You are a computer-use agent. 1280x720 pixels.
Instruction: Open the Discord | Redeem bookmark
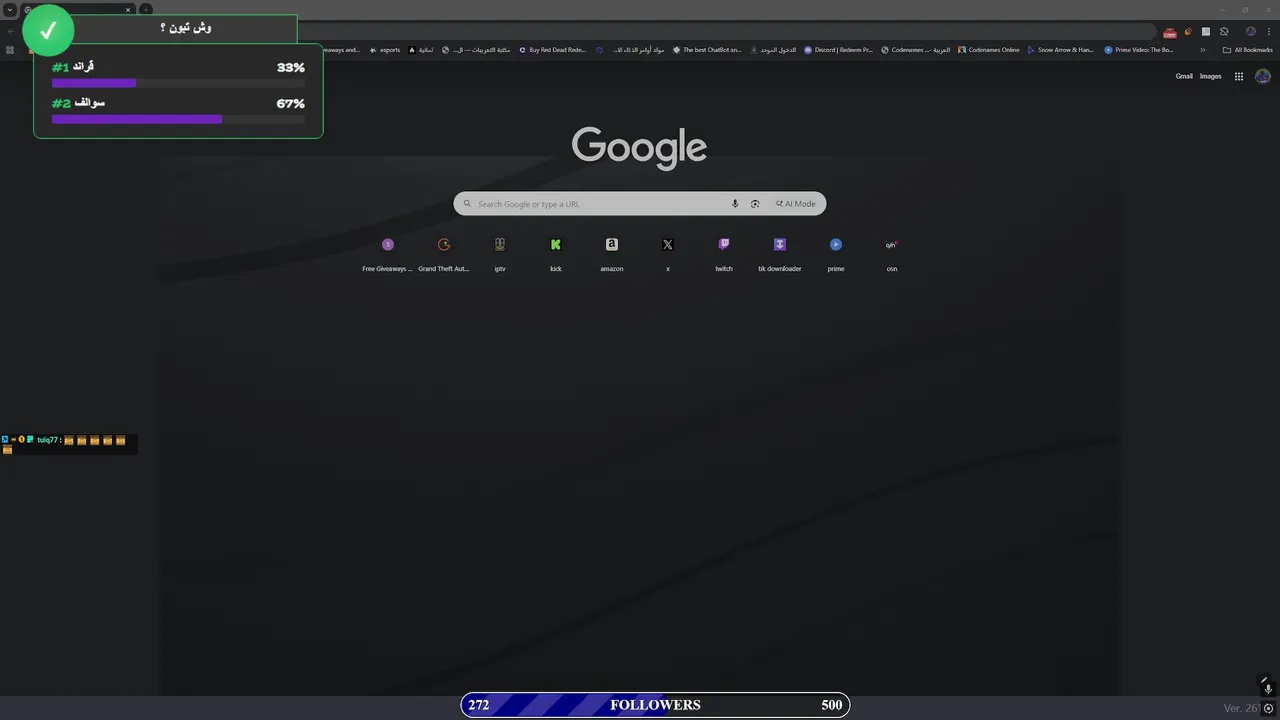click(839, 50)
